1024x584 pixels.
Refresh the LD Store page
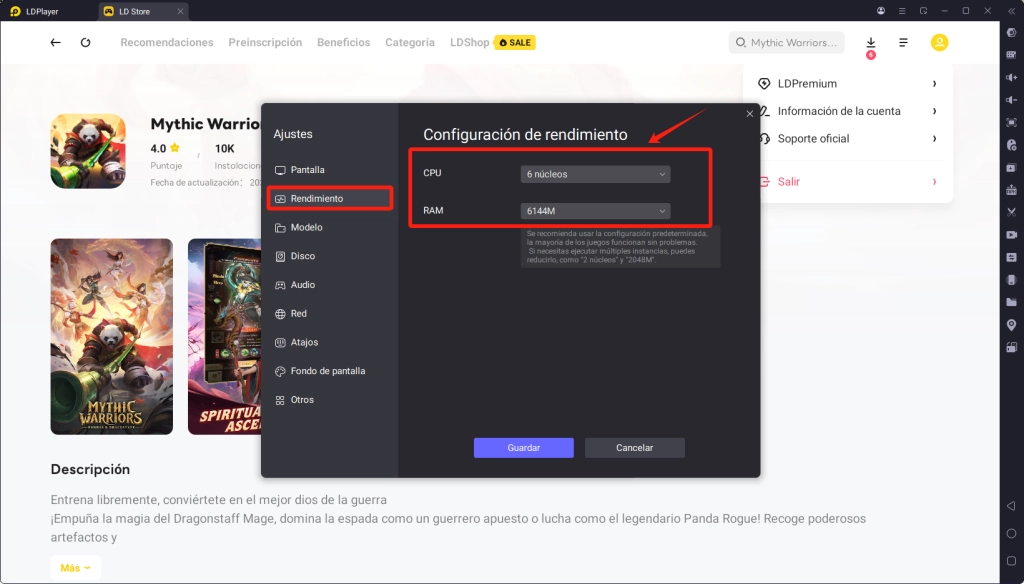pyautogui.click(x=86, y=42)
